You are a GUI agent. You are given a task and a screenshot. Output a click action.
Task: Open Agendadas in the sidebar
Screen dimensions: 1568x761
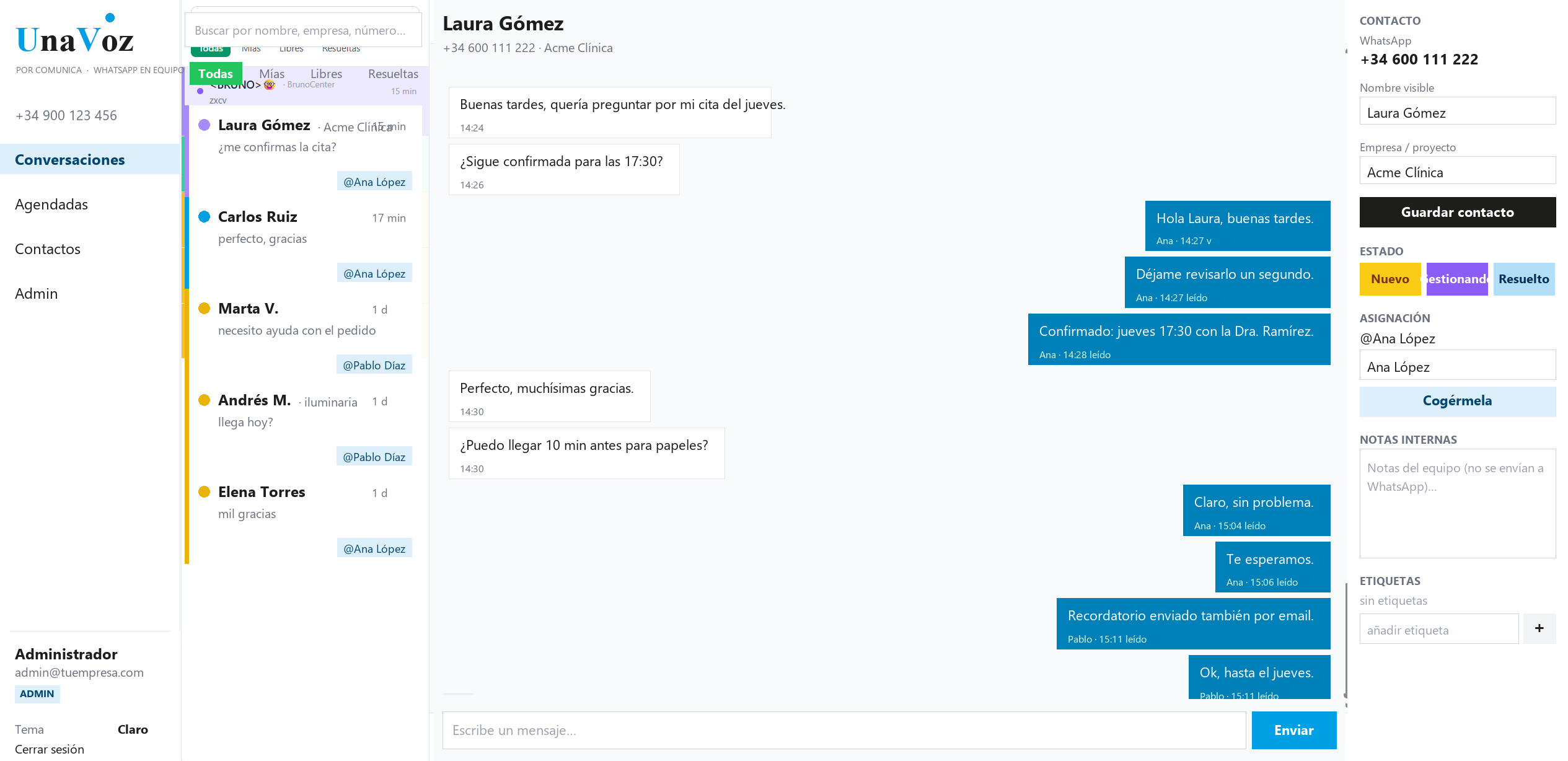(51, 205)
